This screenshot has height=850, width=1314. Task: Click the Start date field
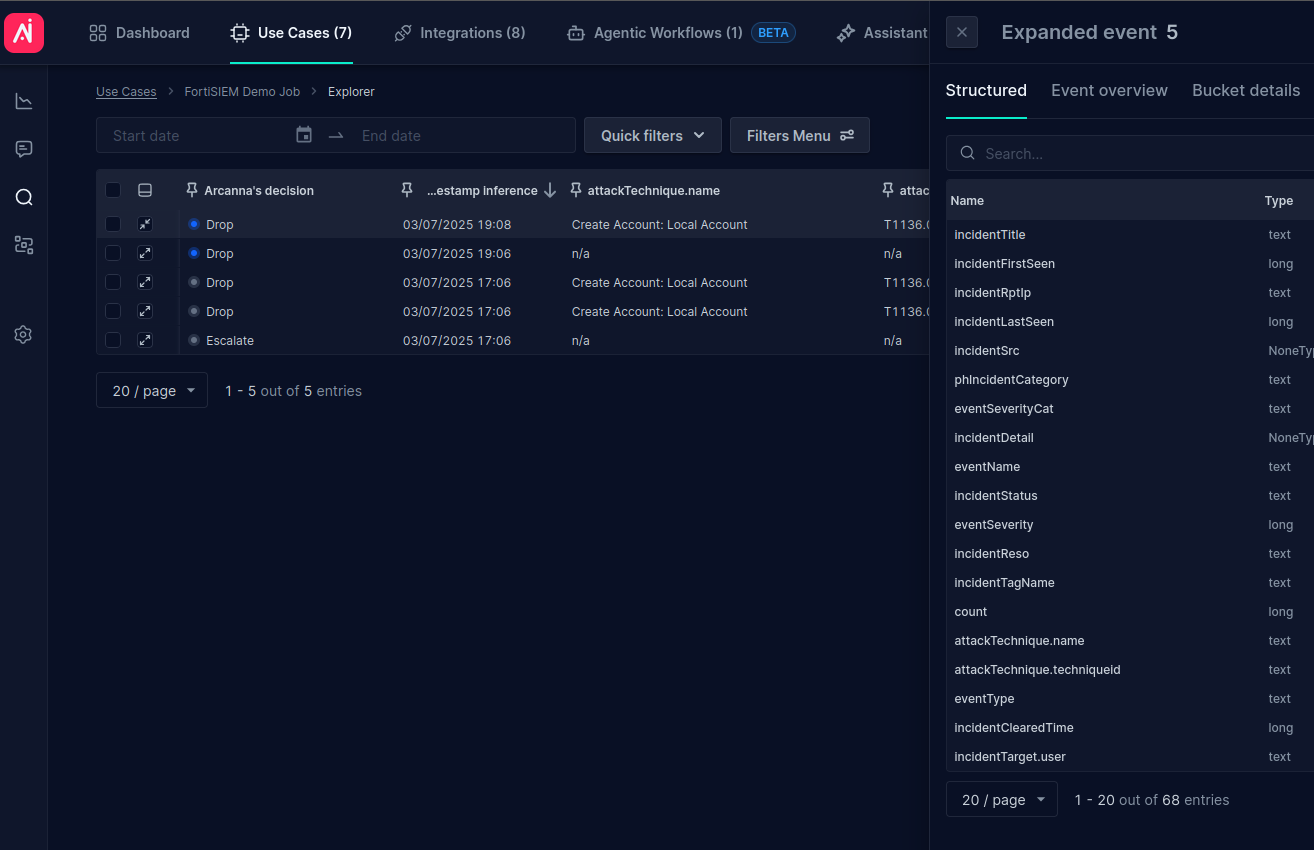pos(200,135)
